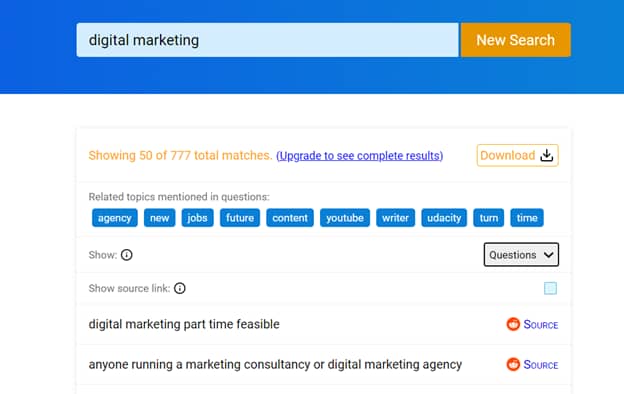624x394 pixels.
Task: Click the Download button
Action: (517, 155)
